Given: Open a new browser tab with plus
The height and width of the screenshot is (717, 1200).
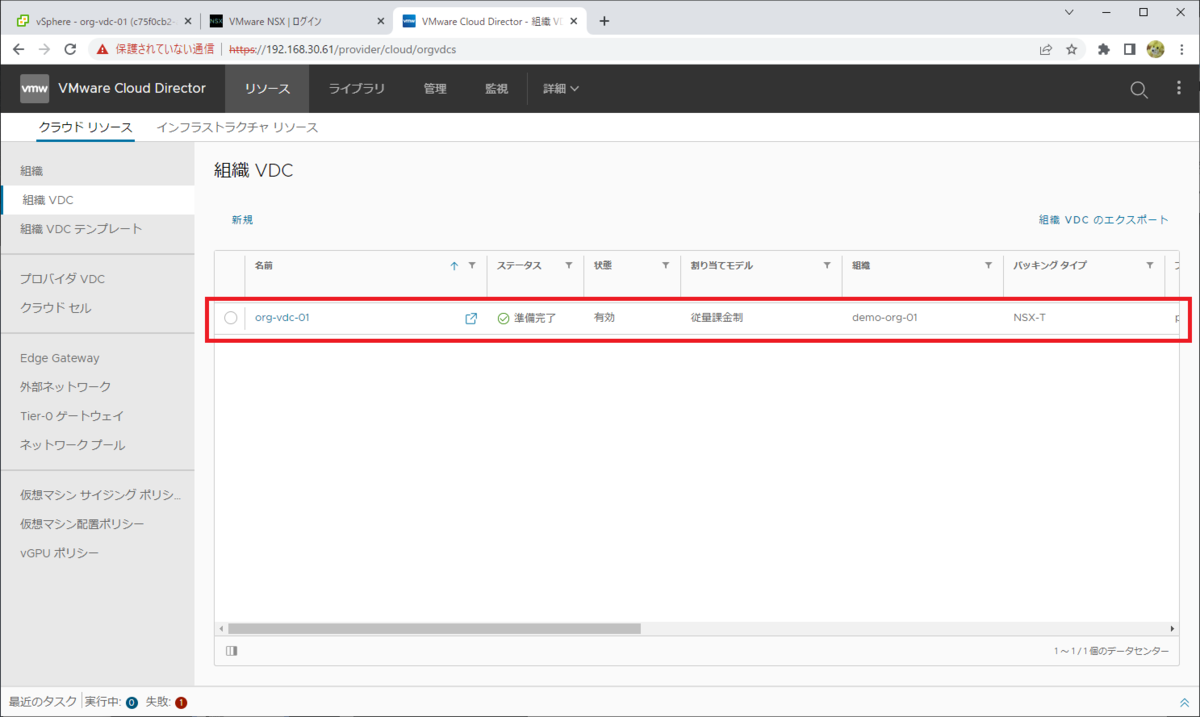Looking at the screenshot, I should [604, 21].
